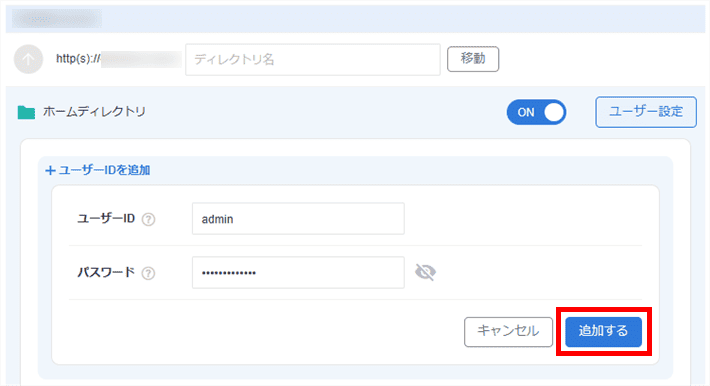Click the キャンセル button
The width and height of the screenshot is (710, 386).
(x=508, y=332)
